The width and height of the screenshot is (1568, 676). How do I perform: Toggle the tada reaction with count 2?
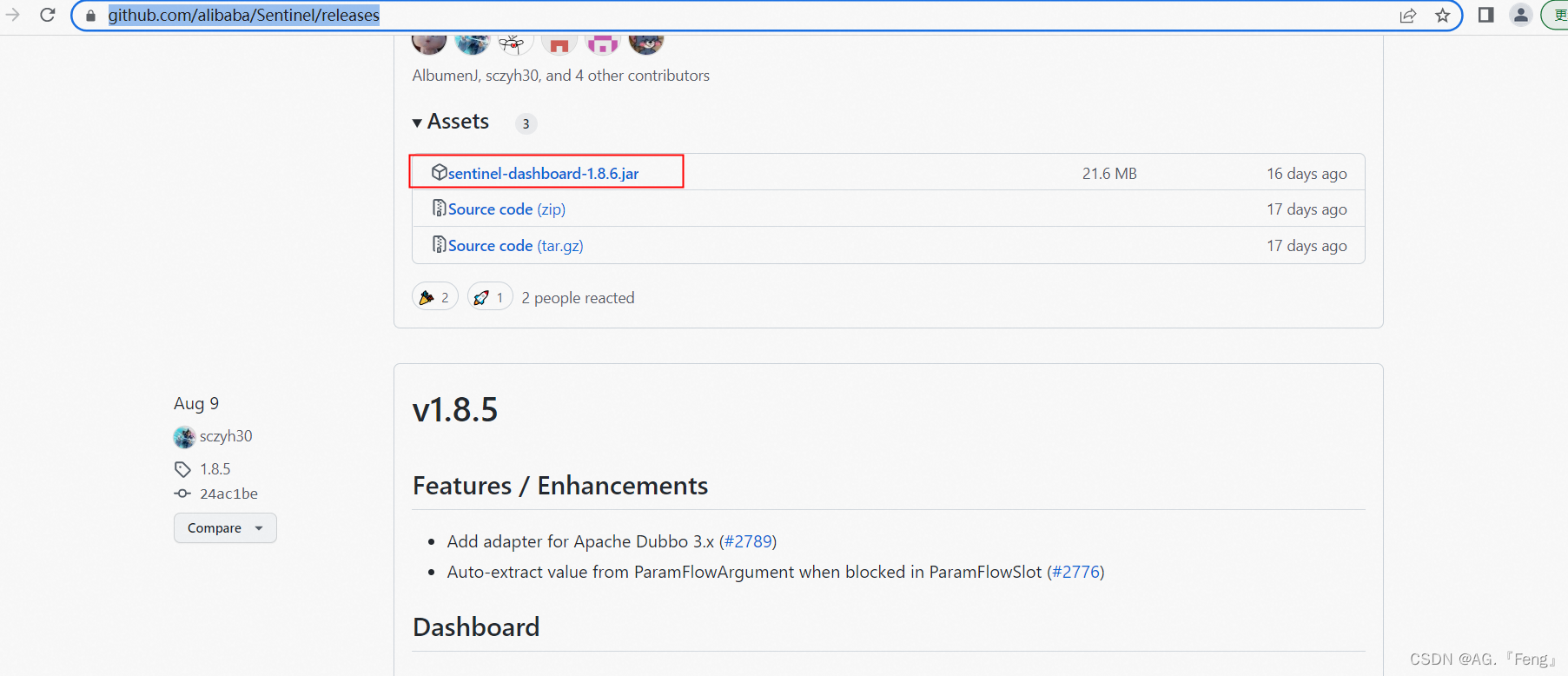[x=434, y=297]
